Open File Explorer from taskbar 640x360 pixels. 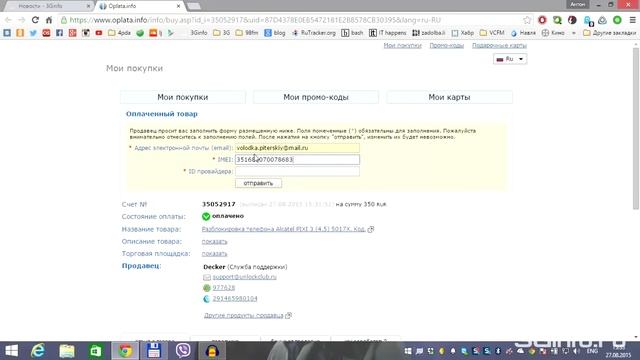67,351
